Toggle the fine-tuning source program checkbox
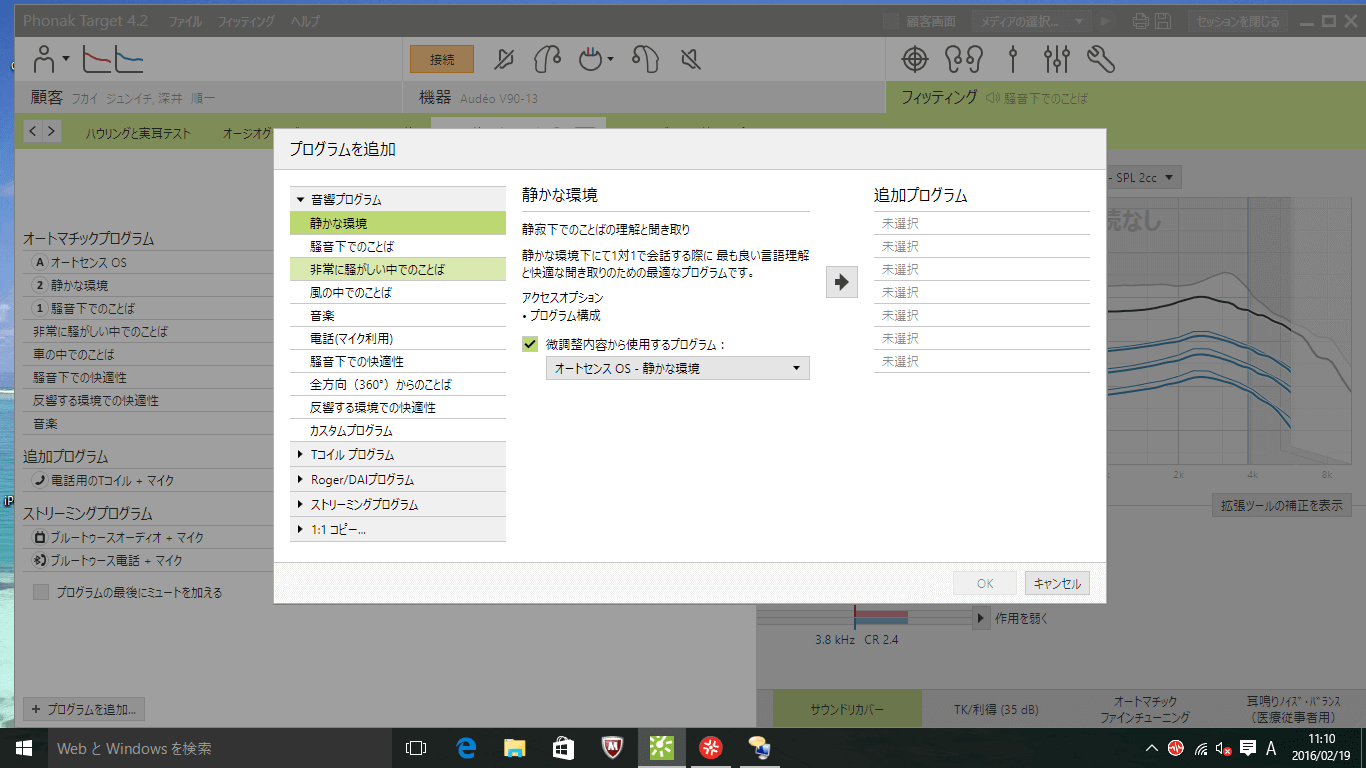Viewport: 1366px width, 768px height. coord(531,344)
